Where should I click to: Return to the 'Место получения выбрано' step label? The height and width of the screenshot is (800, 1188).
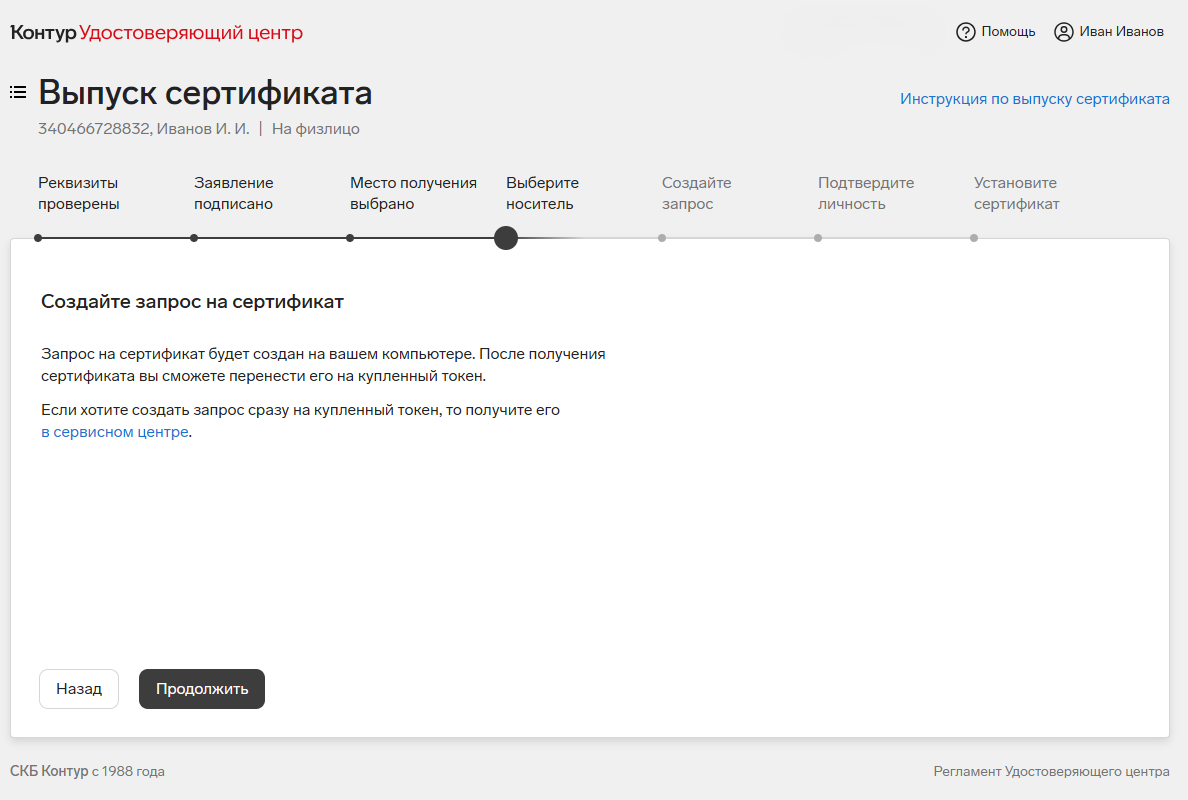[413, 193]
